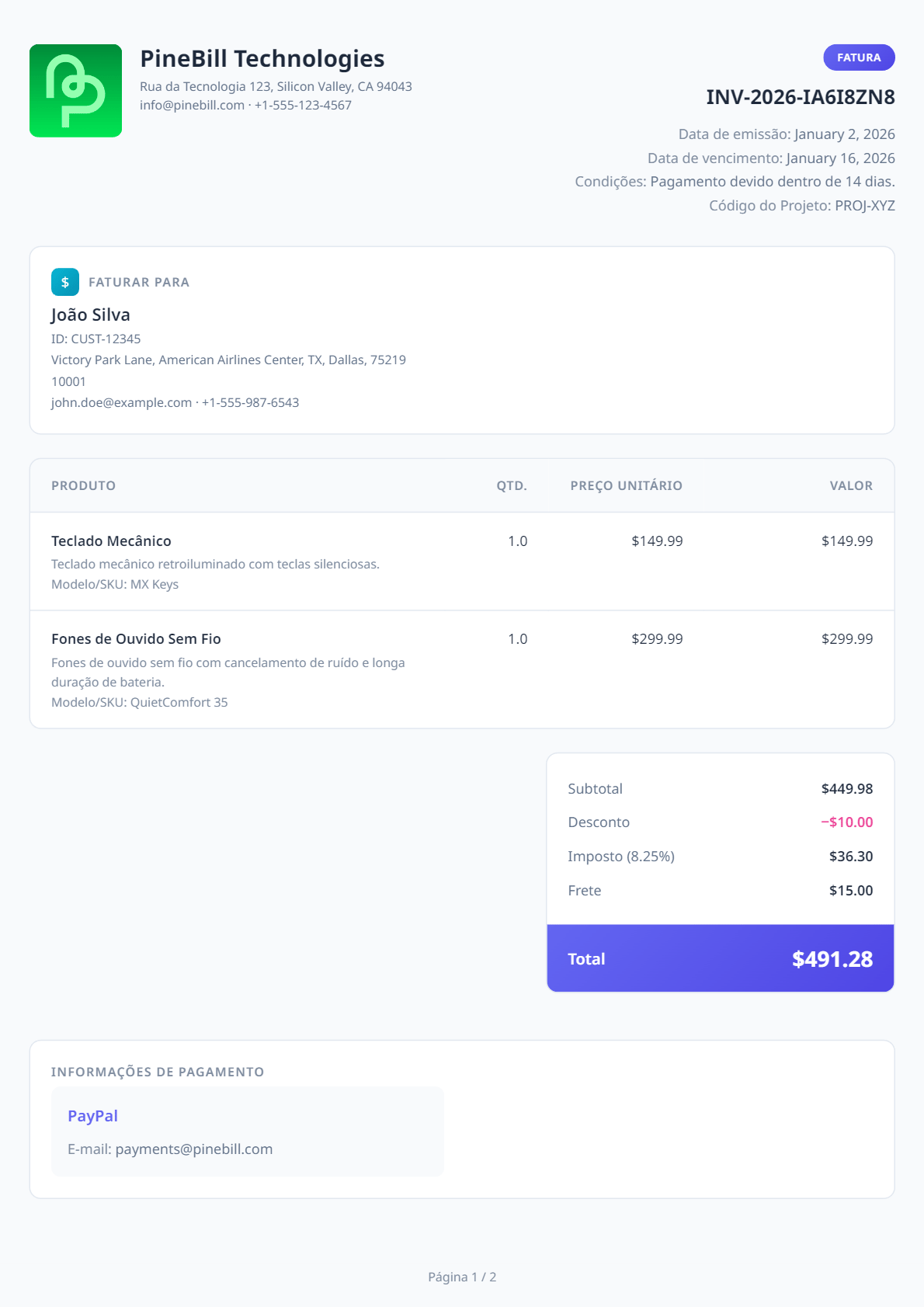The width and height of the screenshot is (924, 1307).
Task: Click the PREÇO UNITÁRIO column header
Action: 627,485
